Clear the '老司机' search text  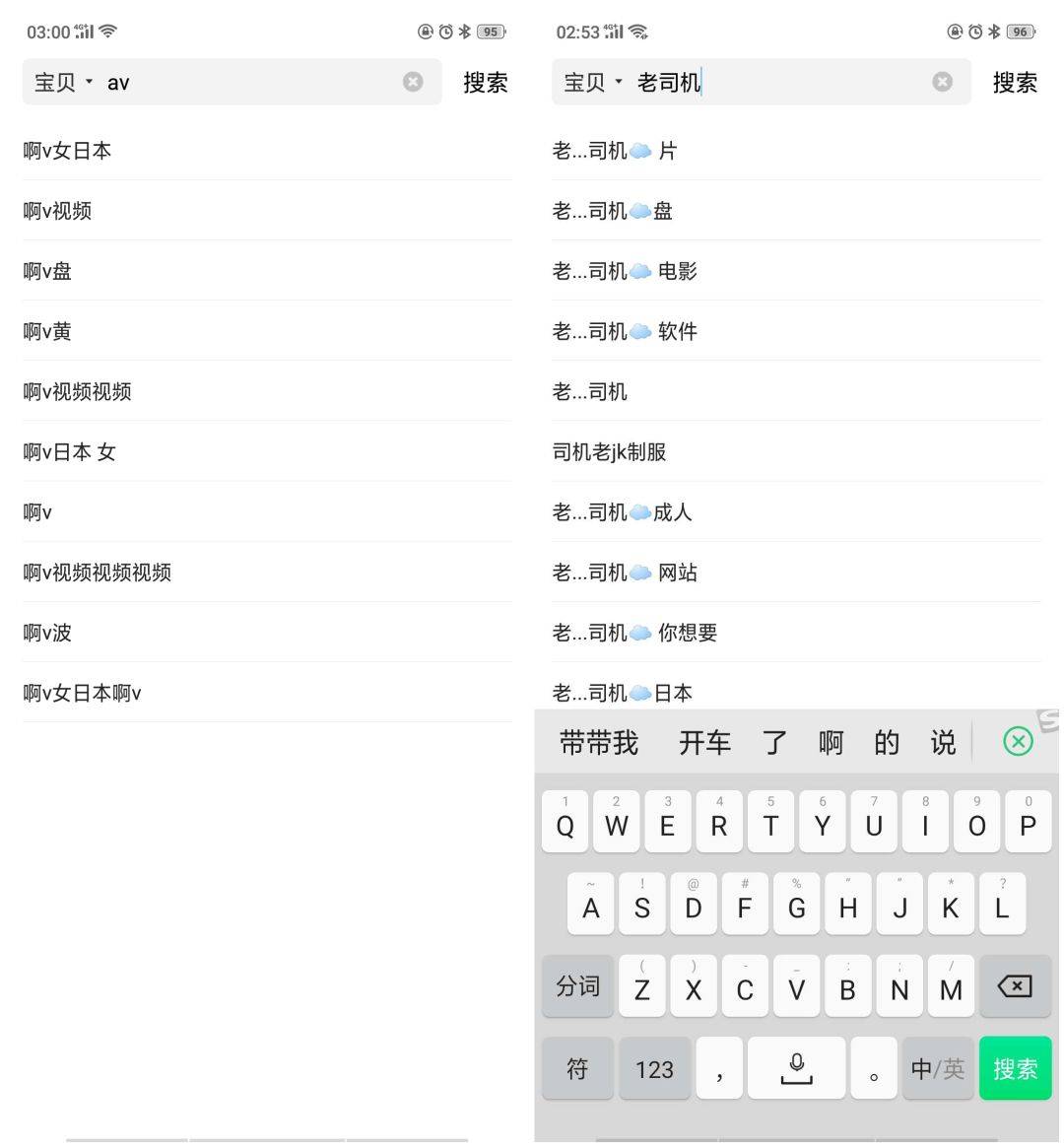point(942,82)
